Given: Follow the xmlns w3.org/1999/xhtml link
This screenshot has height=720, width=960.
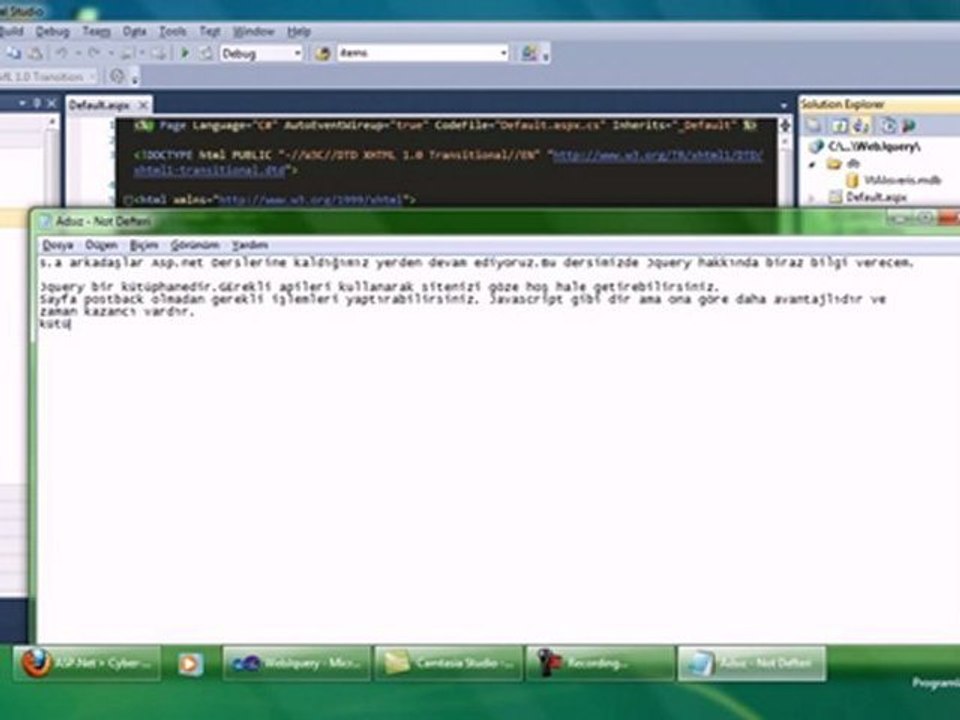Looking at the screenshot, I should point(310,200).
